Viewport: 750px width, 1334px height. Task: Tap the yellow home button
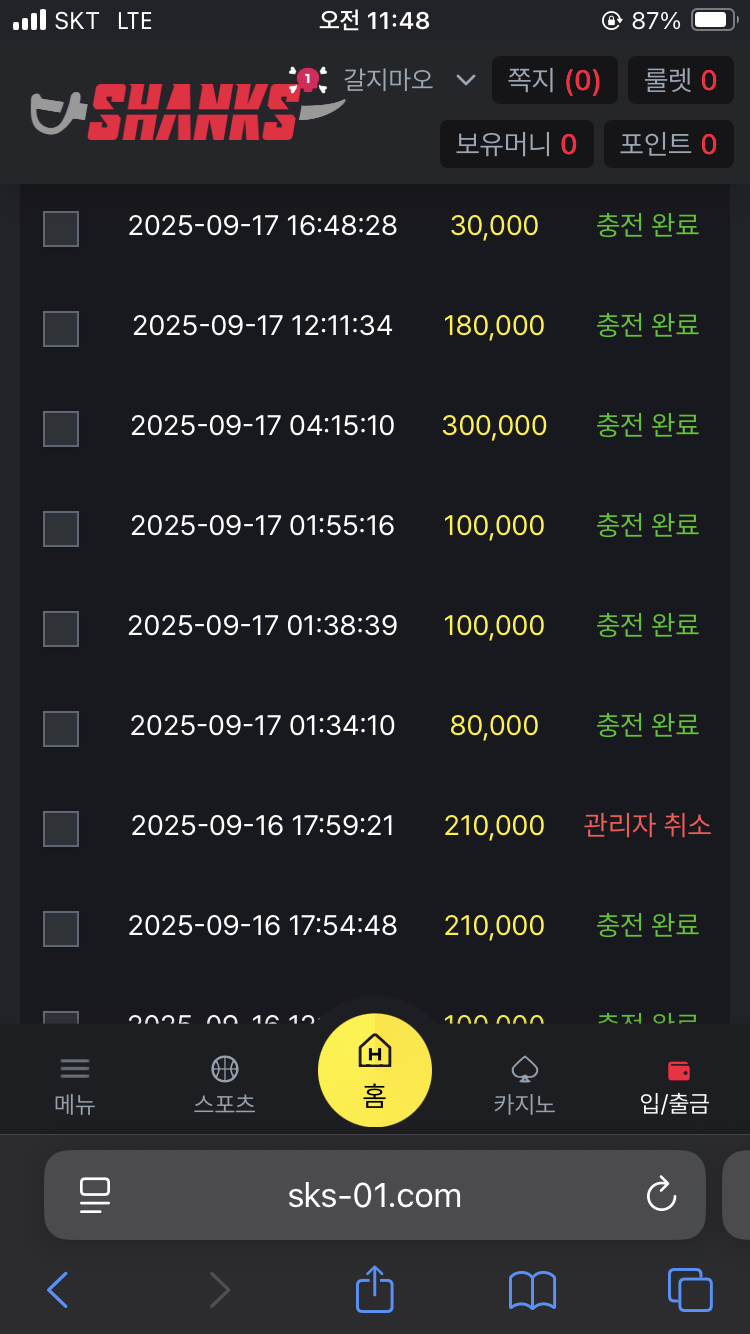coord(375,1071)
